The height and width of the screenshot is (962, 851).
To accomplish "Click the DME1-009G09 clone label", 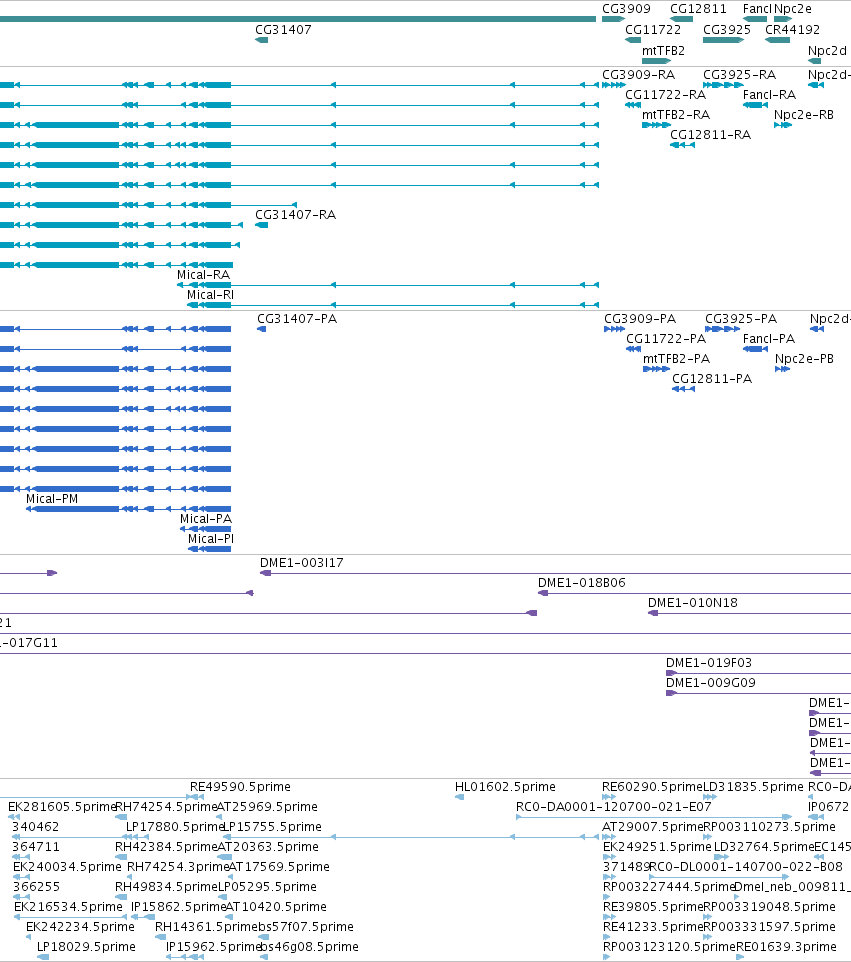I will [710, 682].
